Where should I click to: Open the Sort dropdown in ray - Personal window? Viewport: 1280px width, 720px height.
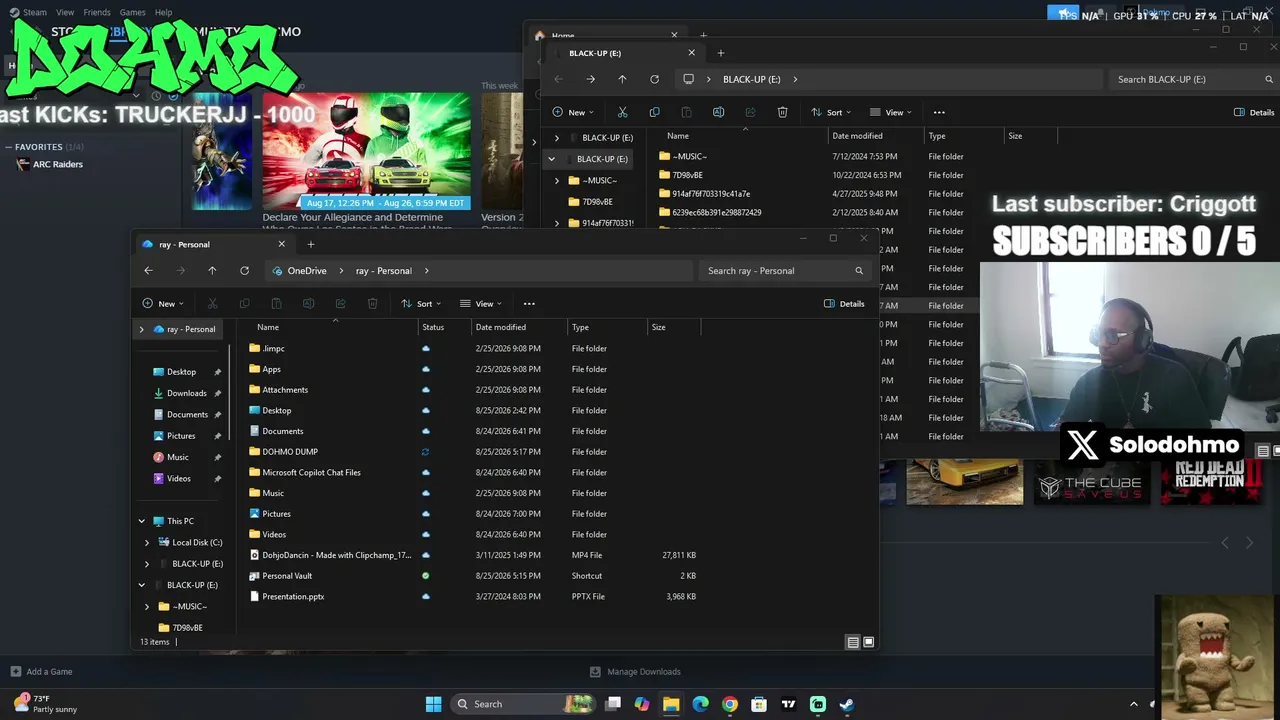pyautogui.click(x=421, y=304)
